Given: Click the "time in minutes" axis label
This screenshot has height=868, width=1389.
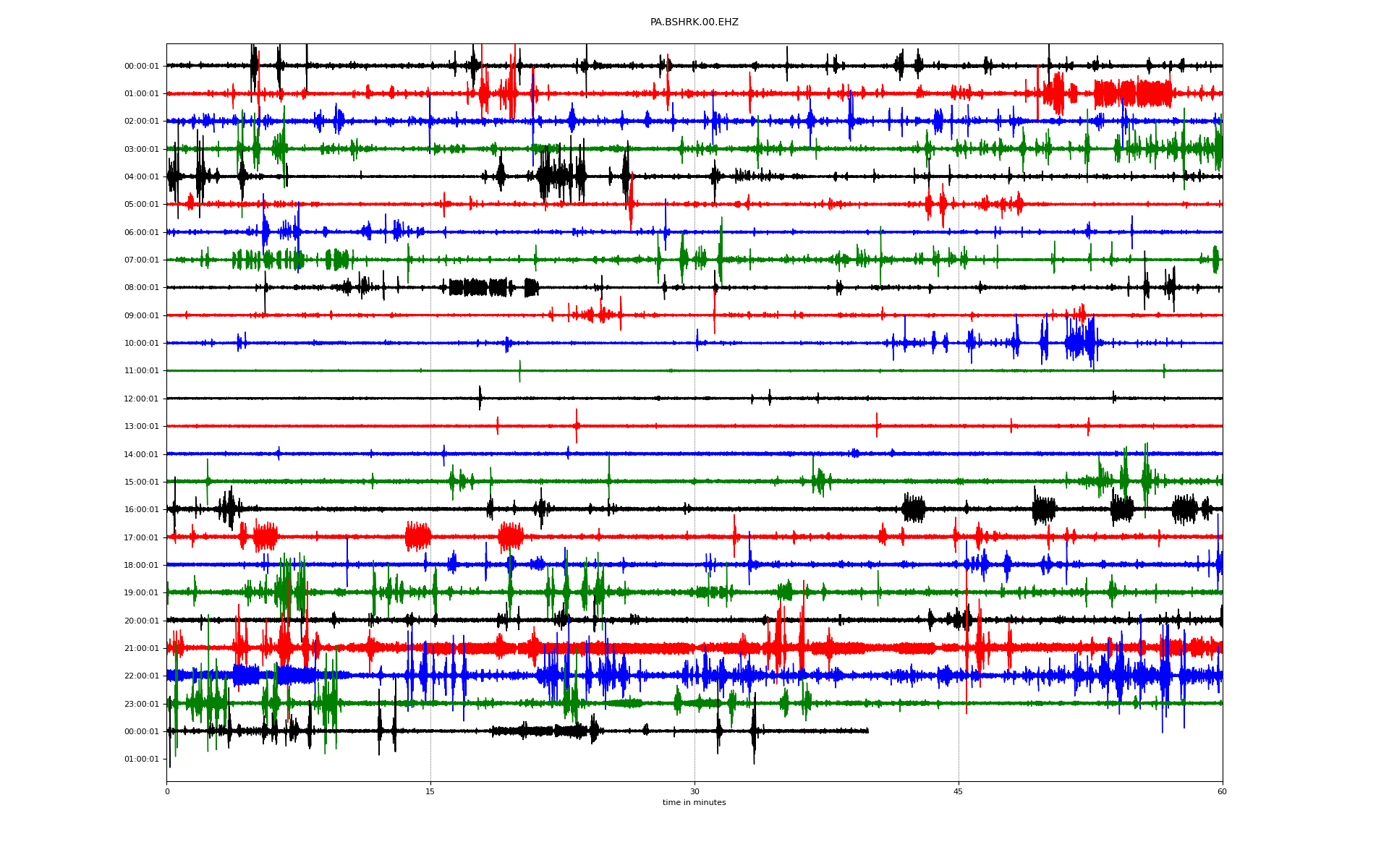Looking at the screenshot, I should [694, 803].
